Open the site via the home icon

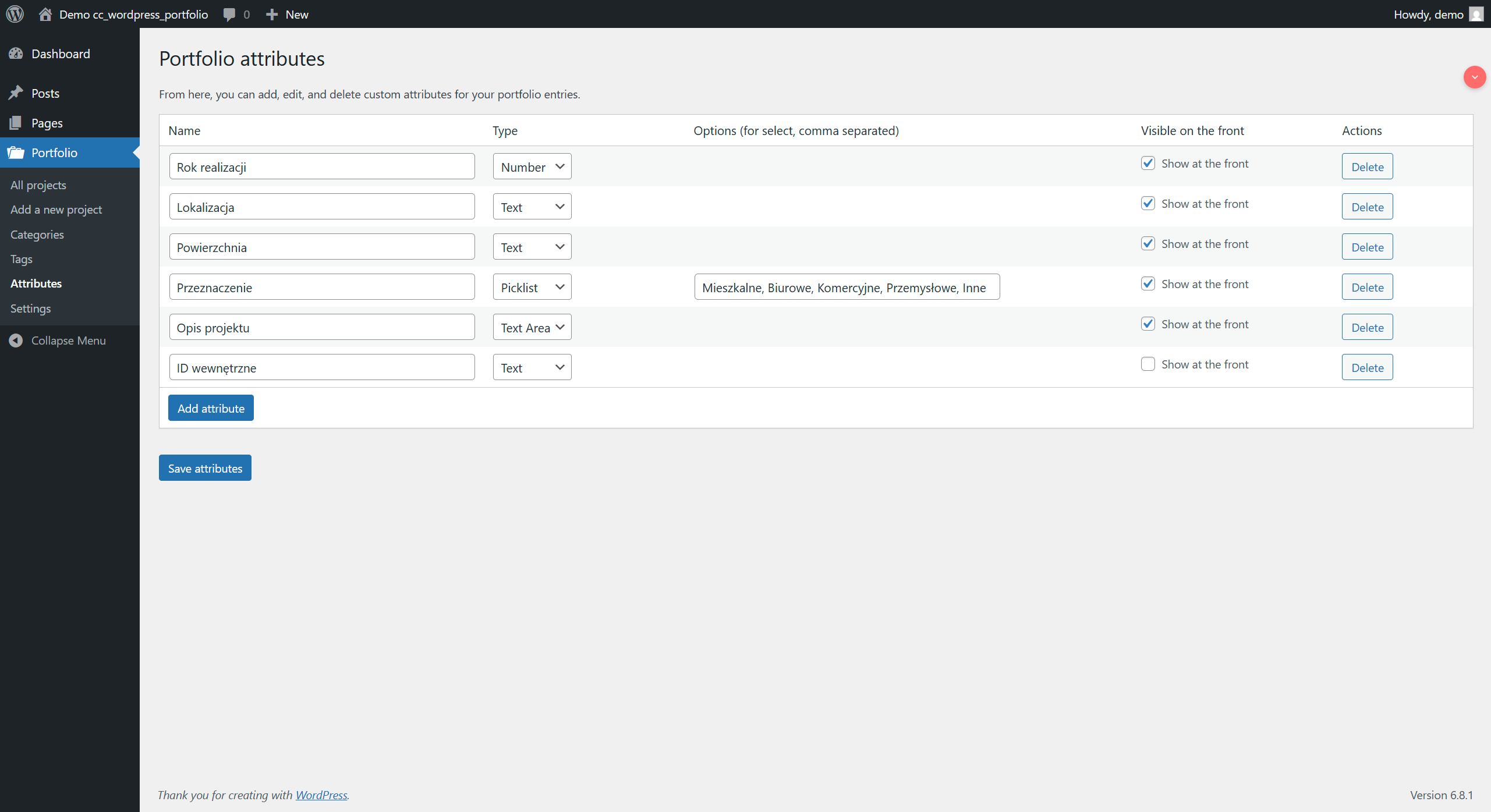(x=45, y=14)
